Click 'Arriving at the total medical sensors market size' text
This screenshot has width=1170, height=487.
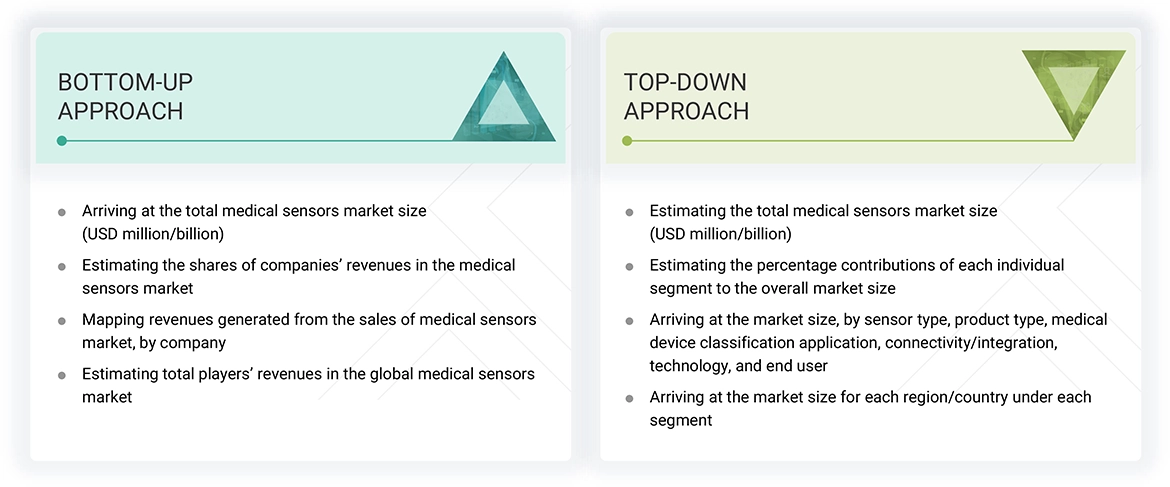tap(254, 211)
